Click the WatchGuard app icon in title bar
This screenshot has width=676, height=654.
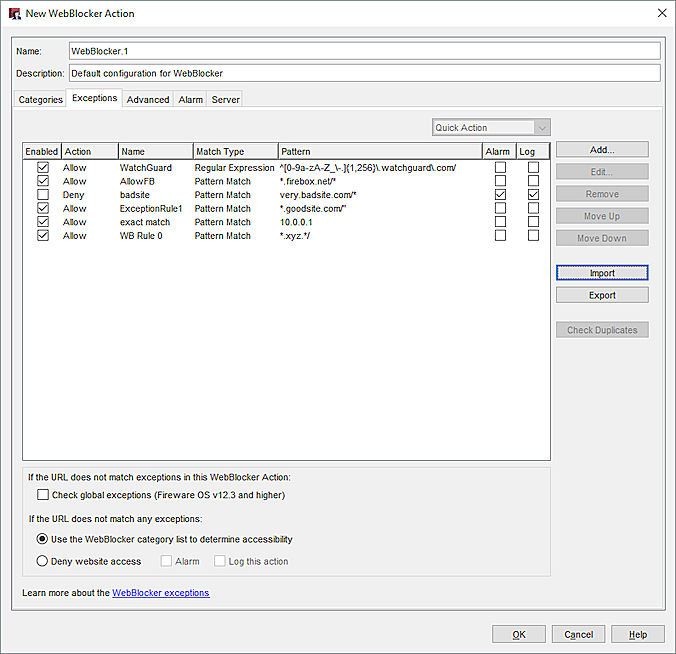click(x=14, y=13)
